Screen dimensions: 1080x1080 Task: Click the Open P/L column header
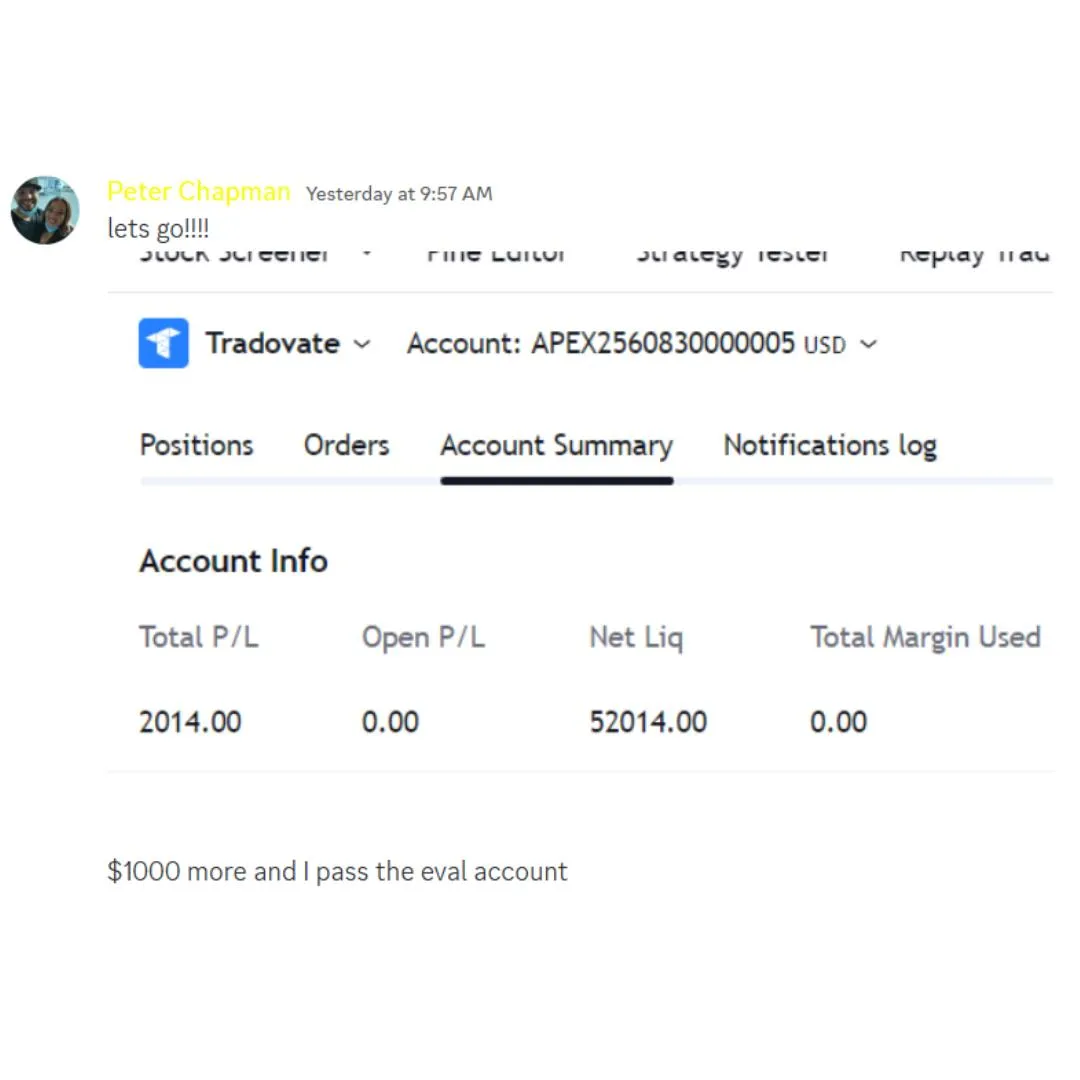click(423, 638)
